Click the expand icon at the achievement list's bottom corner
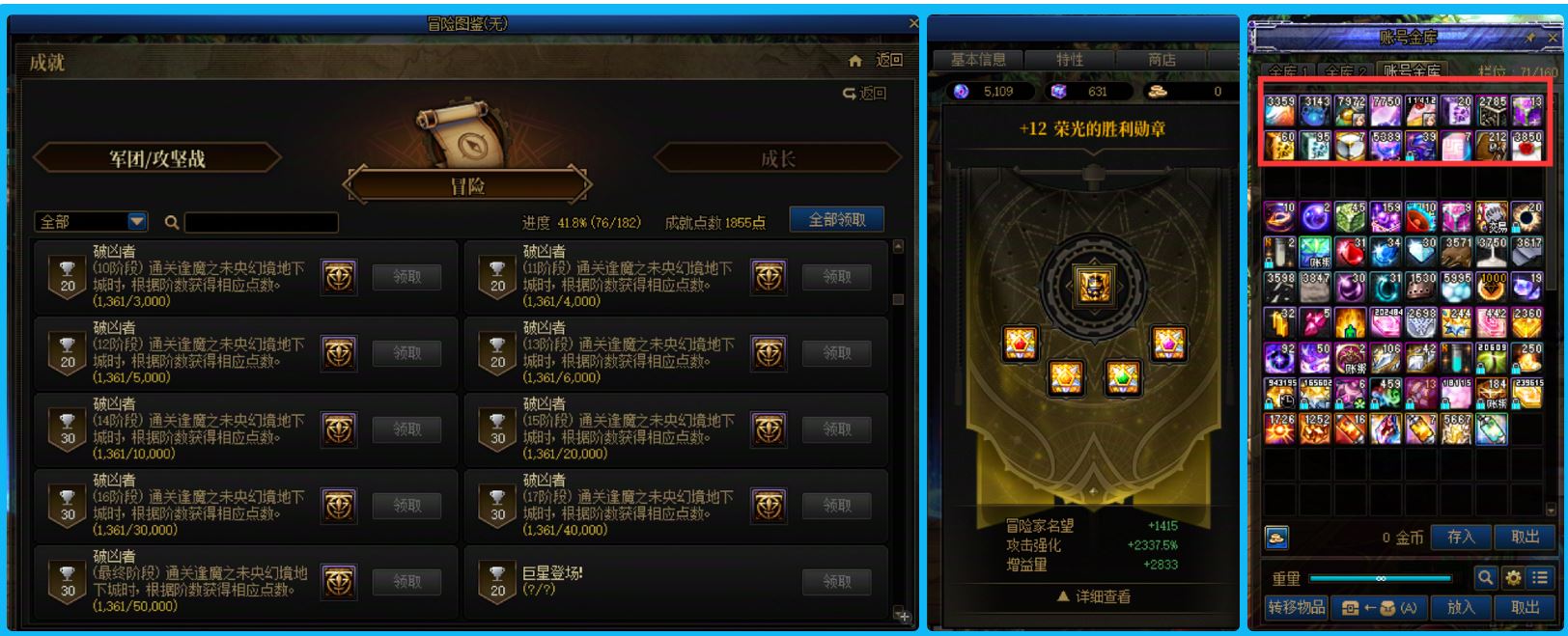This screenshot has width=1568, height=636. pyautogui.click(x=900, y=614)
